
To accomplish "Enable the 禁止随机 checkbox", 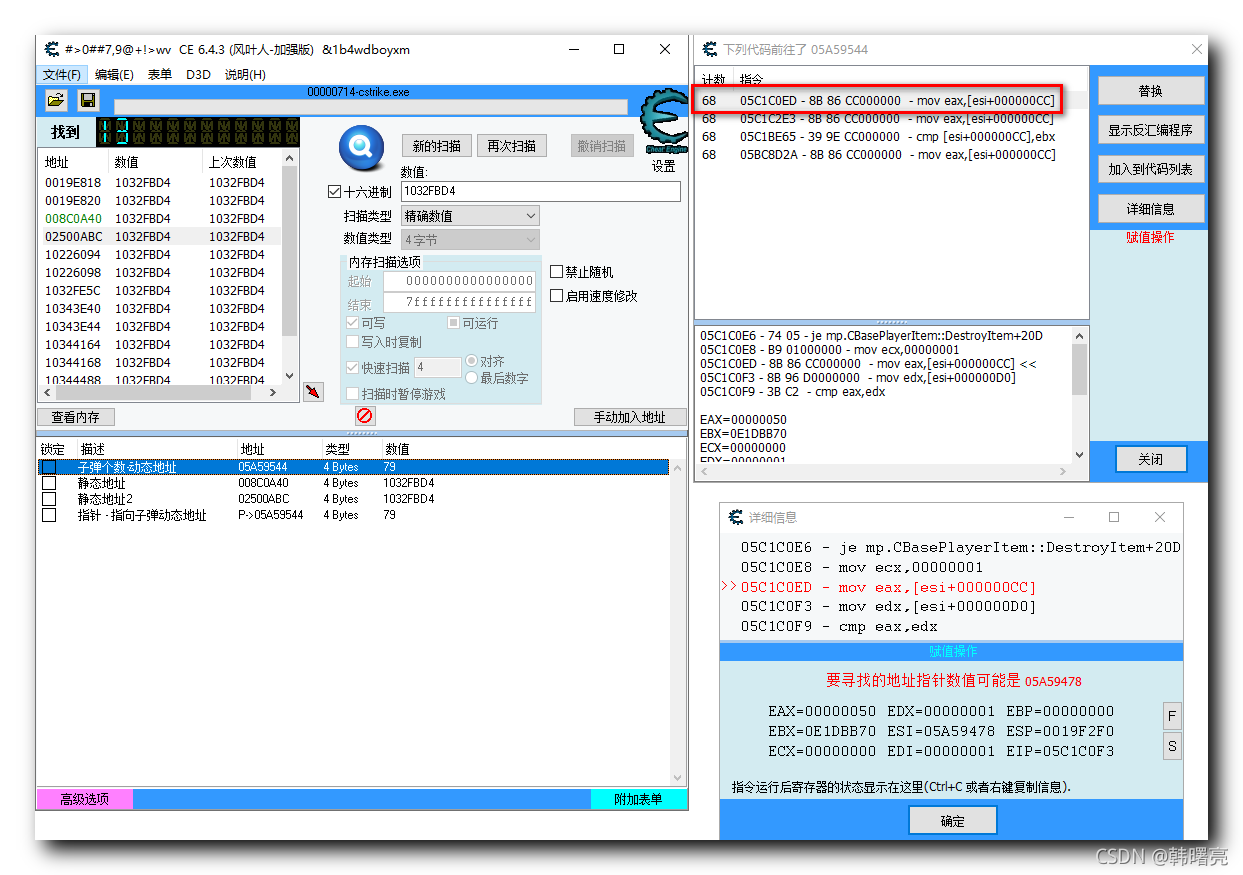I will click(557, 272).
